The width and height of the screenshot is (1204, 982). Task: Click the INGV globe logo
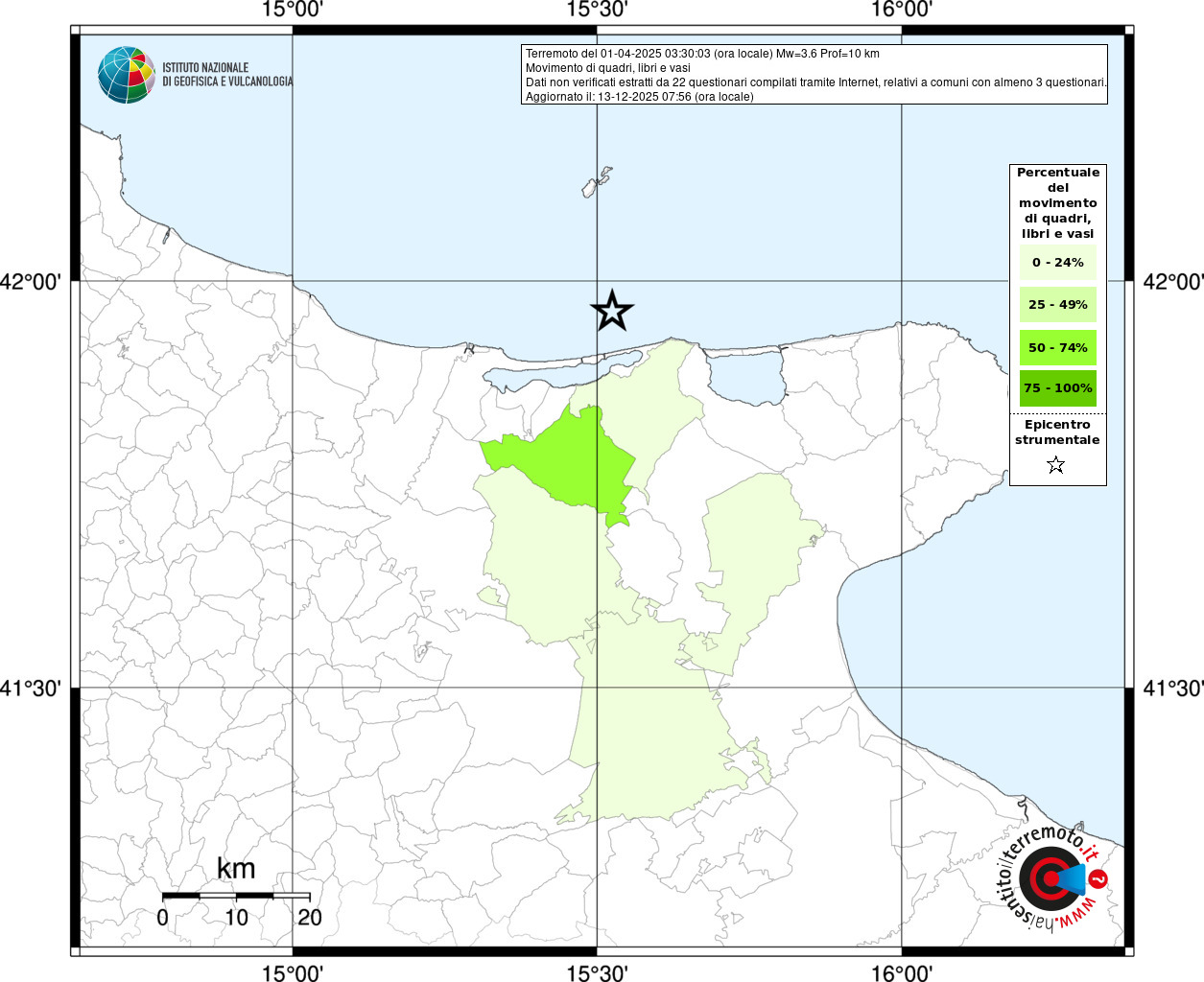click(x=127, y=75)
